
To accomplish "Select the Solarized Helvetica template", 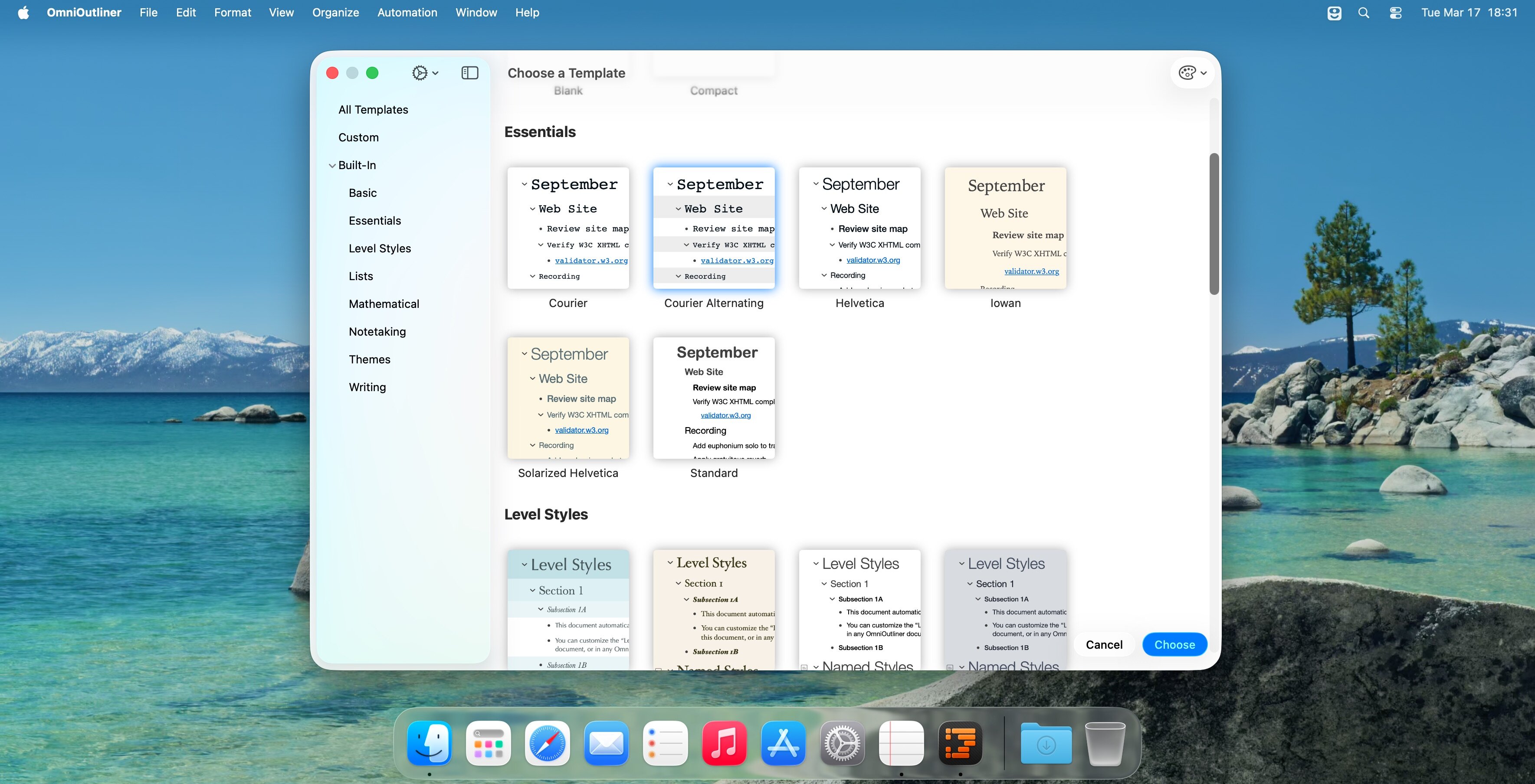I will [x=568, y=398].
